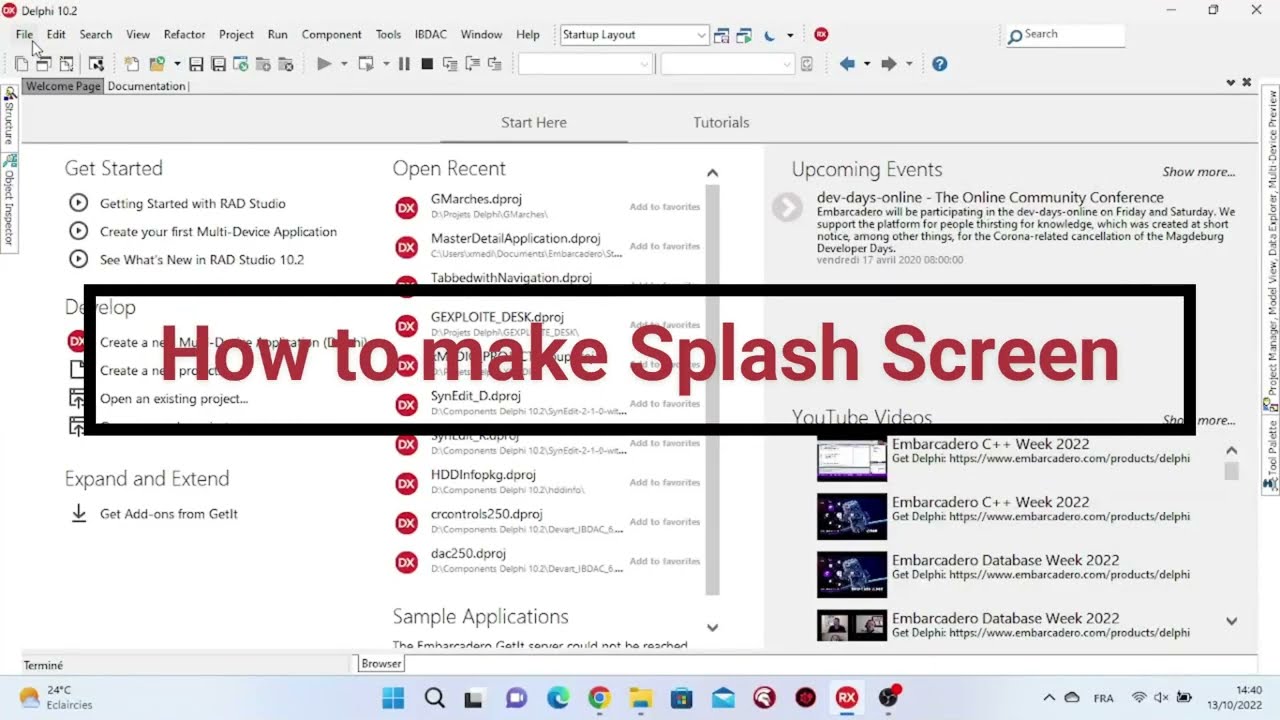Screen dimensions: 1280x720
Task: Click the Toggle Form/Unit icon
Action: 66,64
